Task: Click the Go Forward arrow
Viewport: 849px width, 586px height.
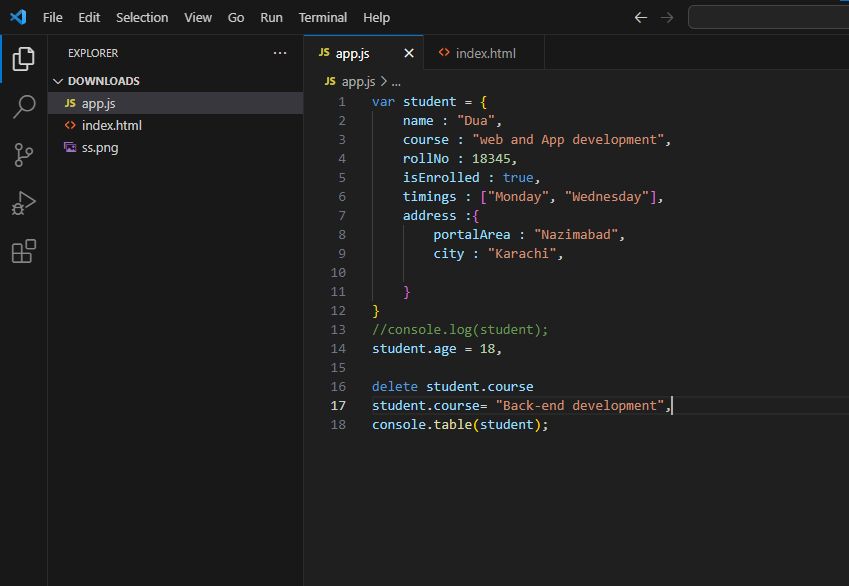Action: (667, 17)
